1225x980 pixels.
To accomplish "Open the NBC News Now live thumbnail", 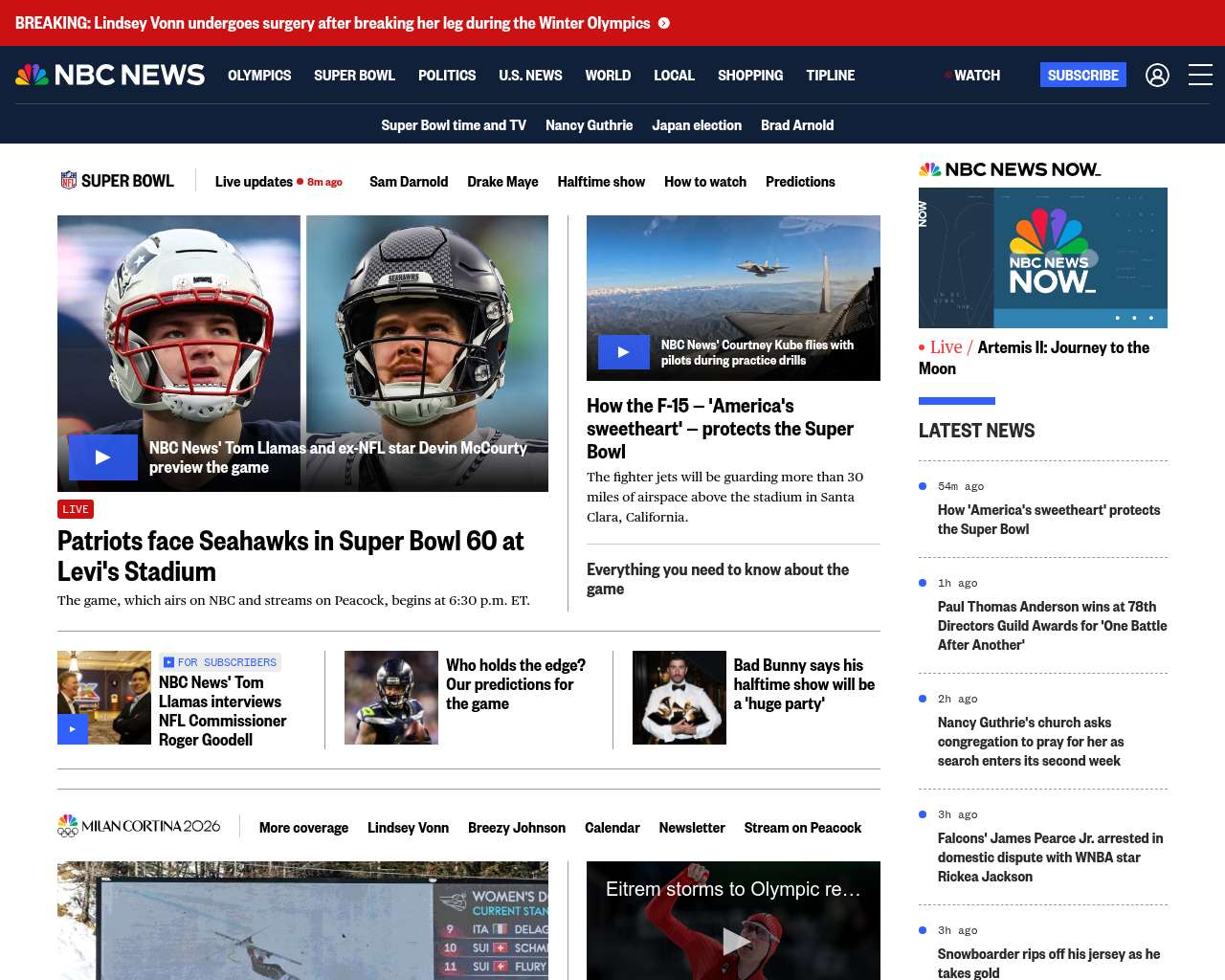I will (x=1042, y=257).
